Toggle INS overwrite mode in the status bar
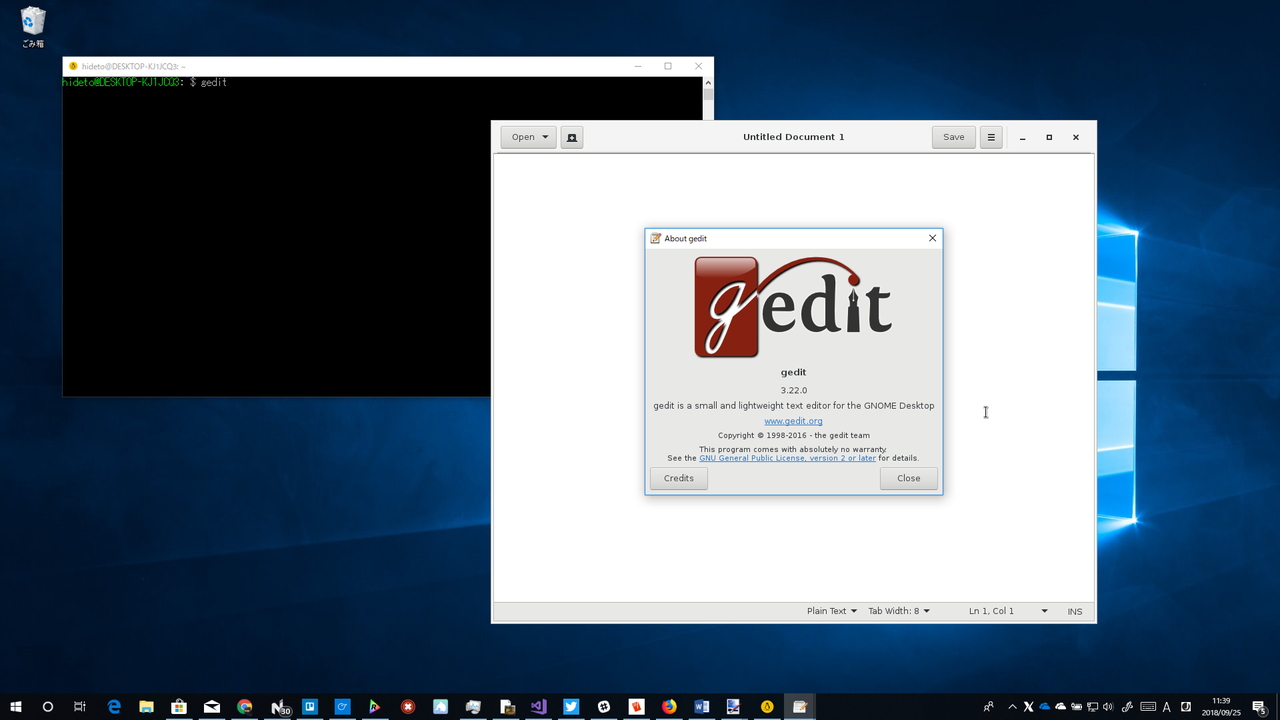The height and width of the screenshot is (720, 1280). (1074, 611)
